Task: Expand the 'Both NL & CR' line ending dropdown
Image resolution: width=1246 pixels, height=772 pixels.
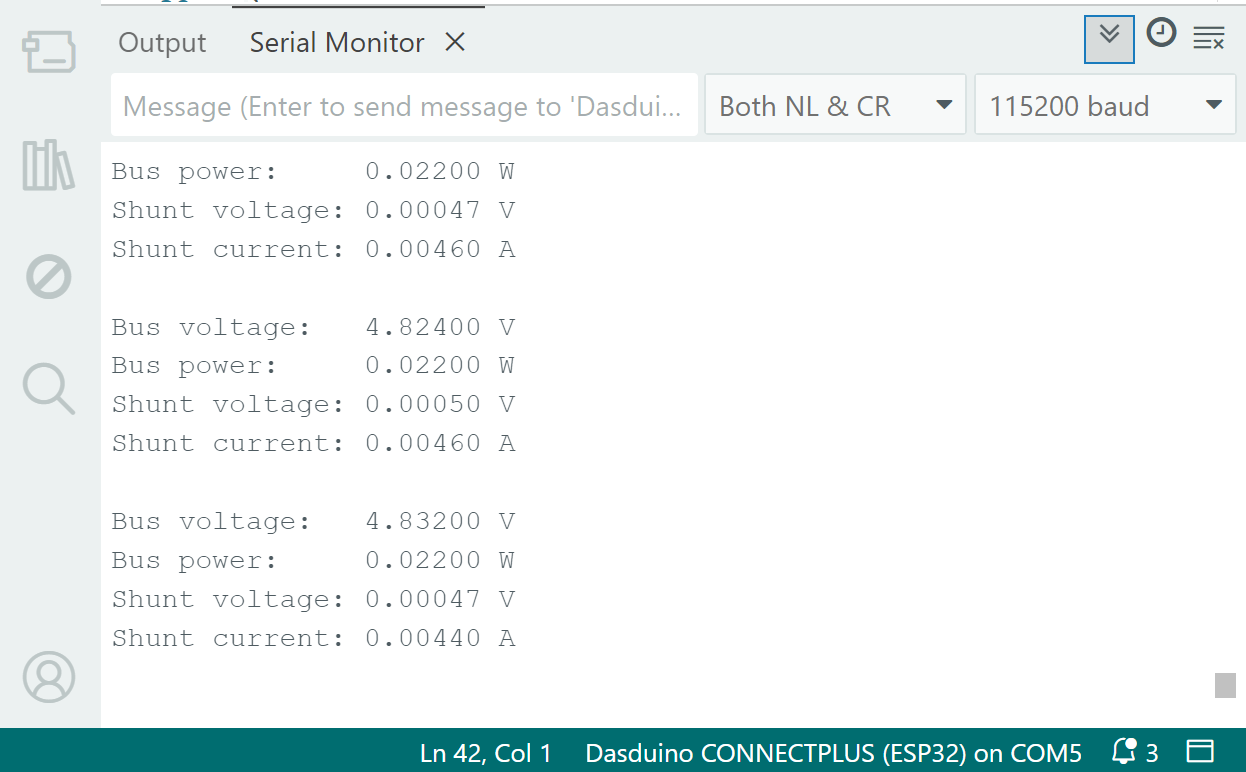Action: pos(835,105)
